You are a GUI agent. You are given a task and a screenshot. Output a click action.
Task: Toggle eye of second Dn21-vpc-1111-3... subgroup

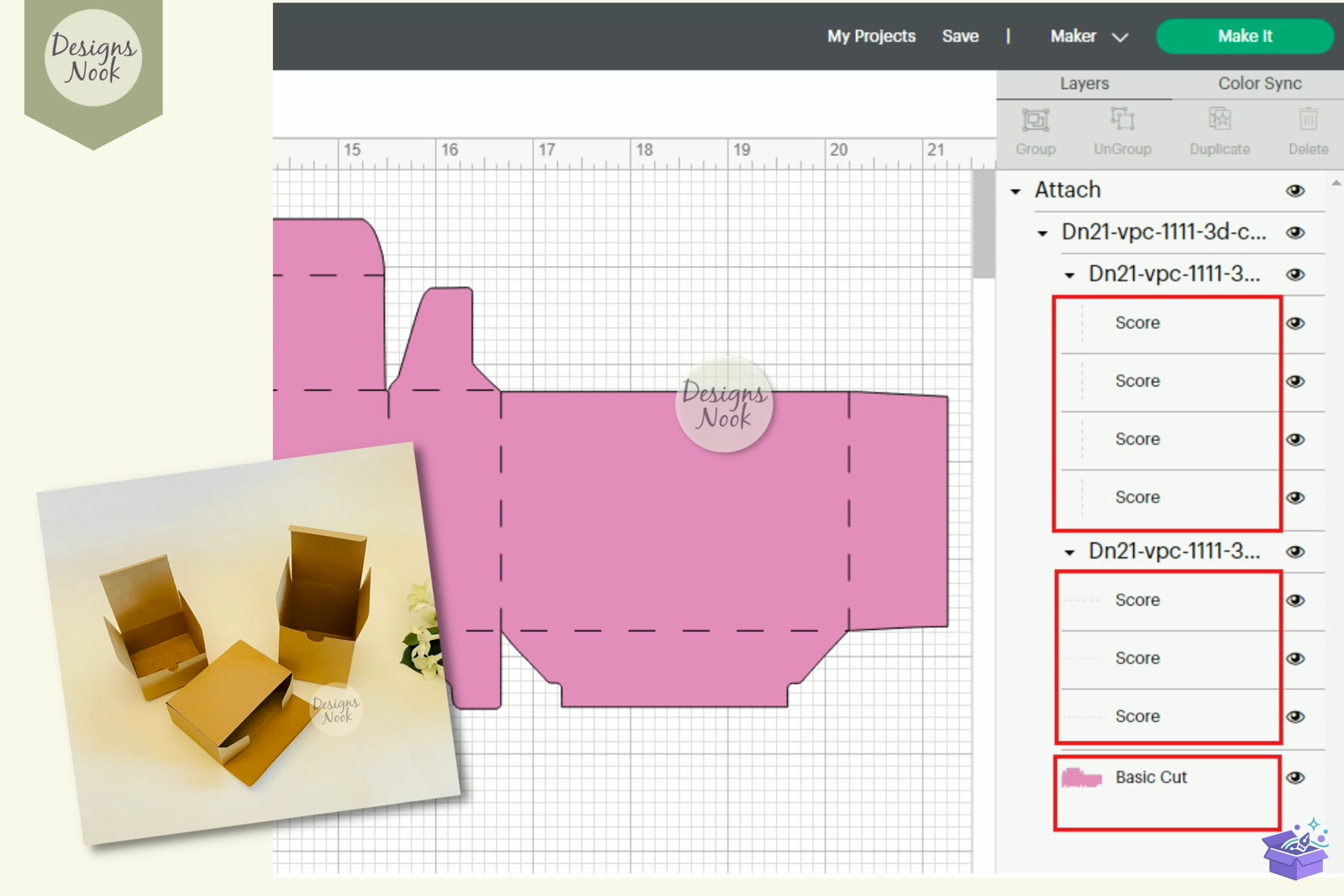(1295, 552)
